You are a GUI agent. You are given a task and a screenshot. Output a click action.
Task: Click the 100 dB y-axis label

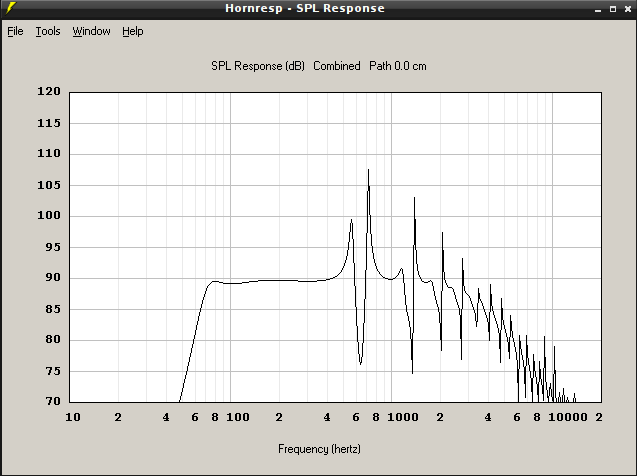coord(49,216)
